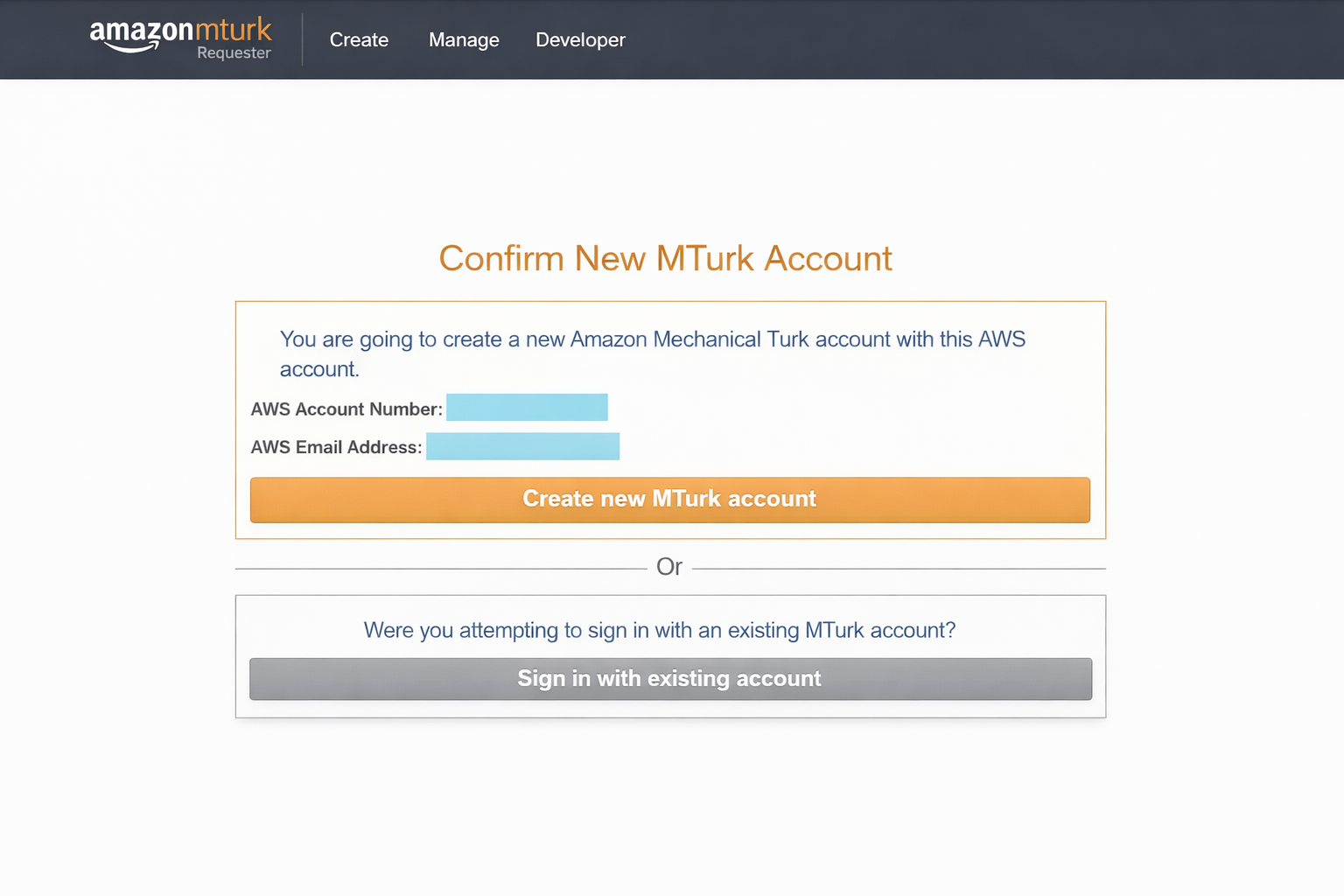Click the "AWS Account Number:" label
The image size is (1344, 896).
[x=346, y=409]
